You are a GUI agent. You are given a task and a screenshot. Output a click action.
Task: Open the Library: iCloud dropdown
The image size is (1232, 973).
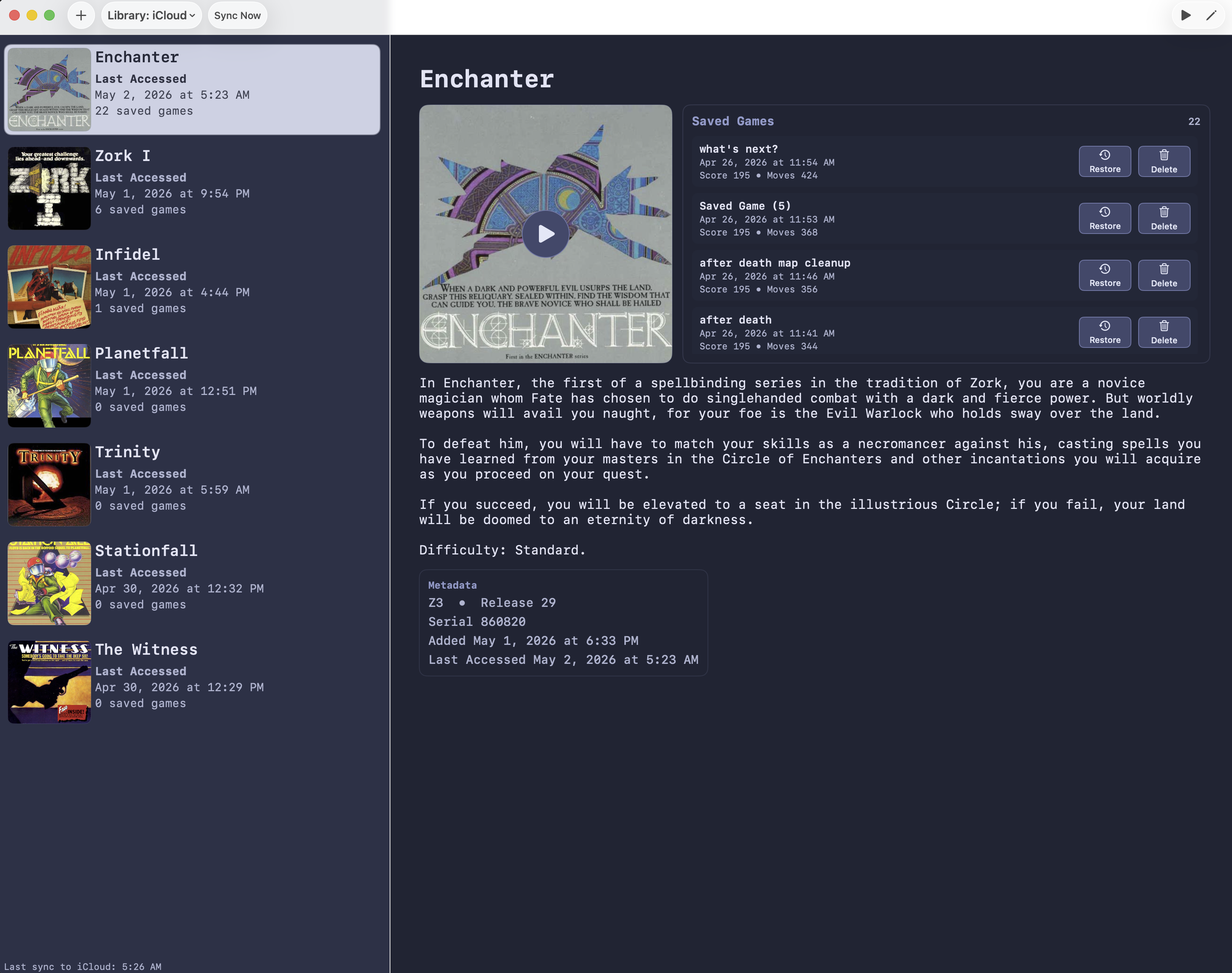[x=152, y=15]
